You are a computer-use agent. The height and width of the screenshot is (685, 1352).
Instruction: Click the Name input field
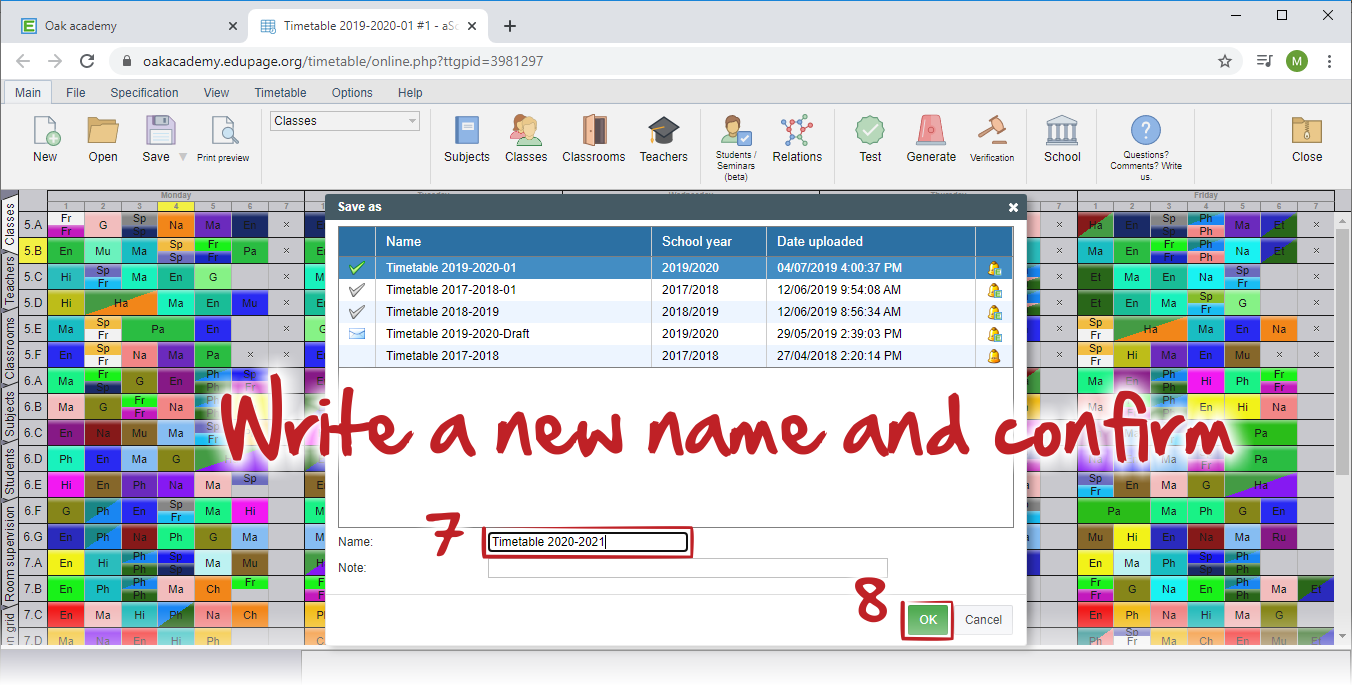coord(588,542)
